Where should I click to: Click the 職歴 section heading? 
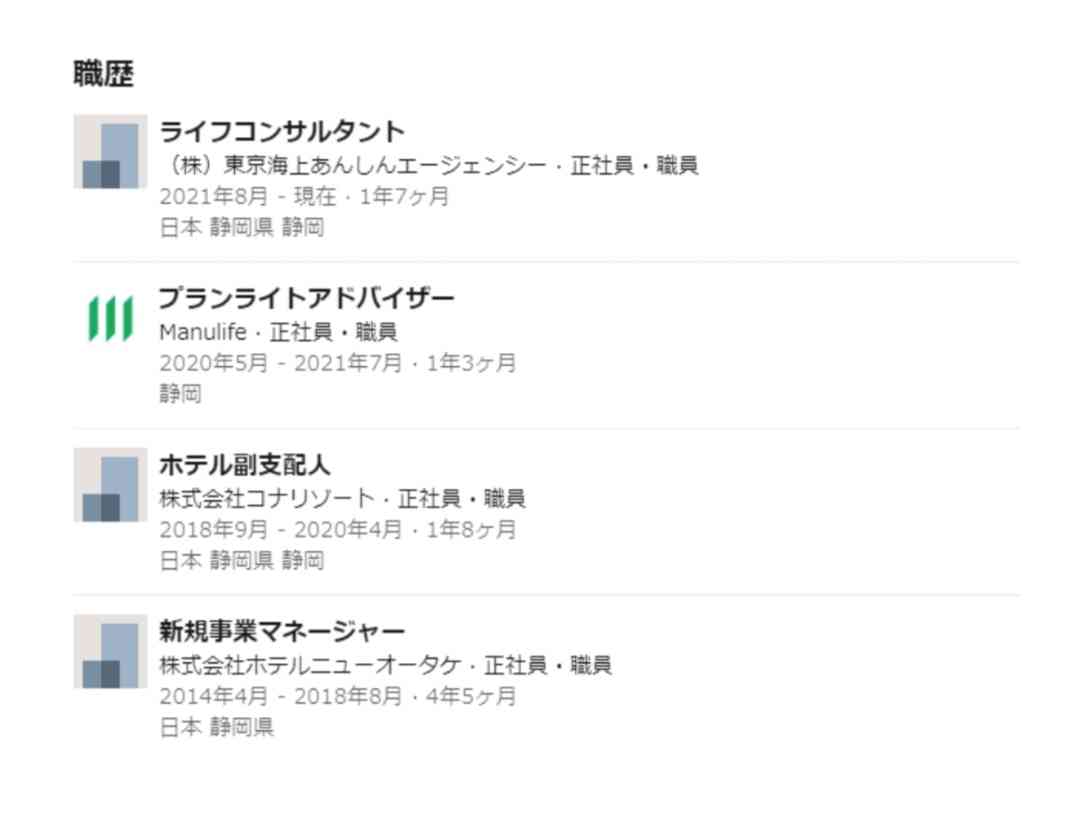(x=103, y=74)
